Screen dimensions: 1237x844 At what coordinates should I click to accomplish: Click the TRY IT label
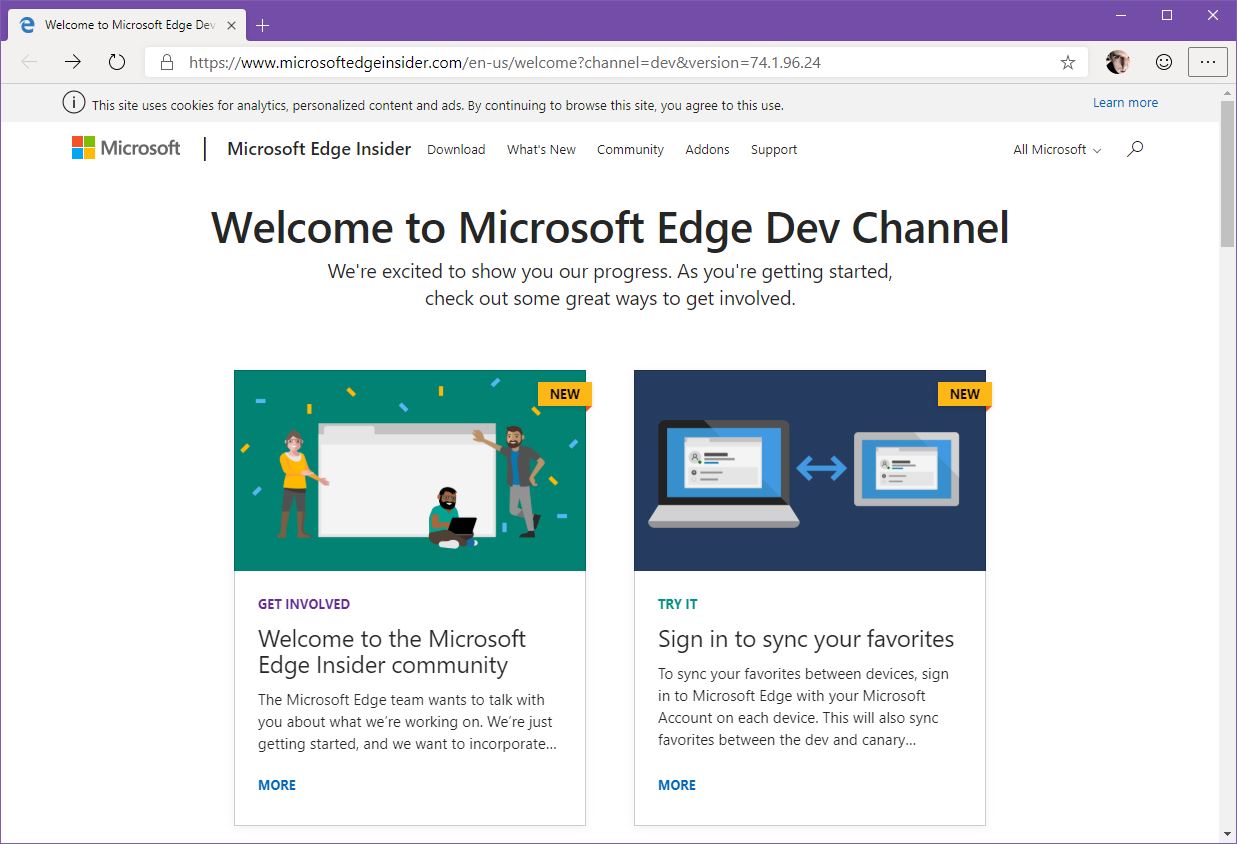coord(678,604)
